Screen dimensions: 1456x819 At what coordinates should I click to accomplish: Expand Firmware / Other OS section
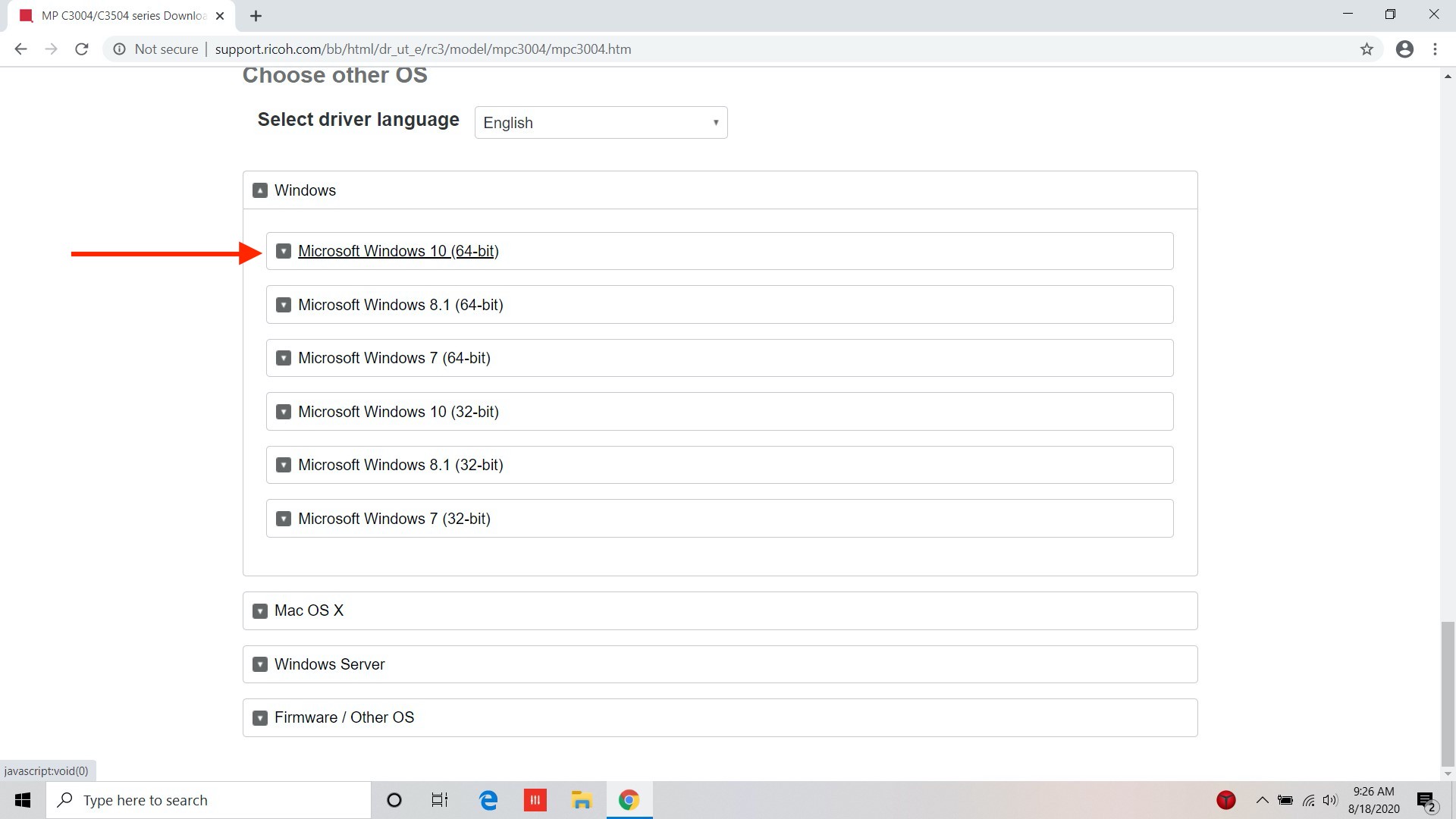coord(344,717)
